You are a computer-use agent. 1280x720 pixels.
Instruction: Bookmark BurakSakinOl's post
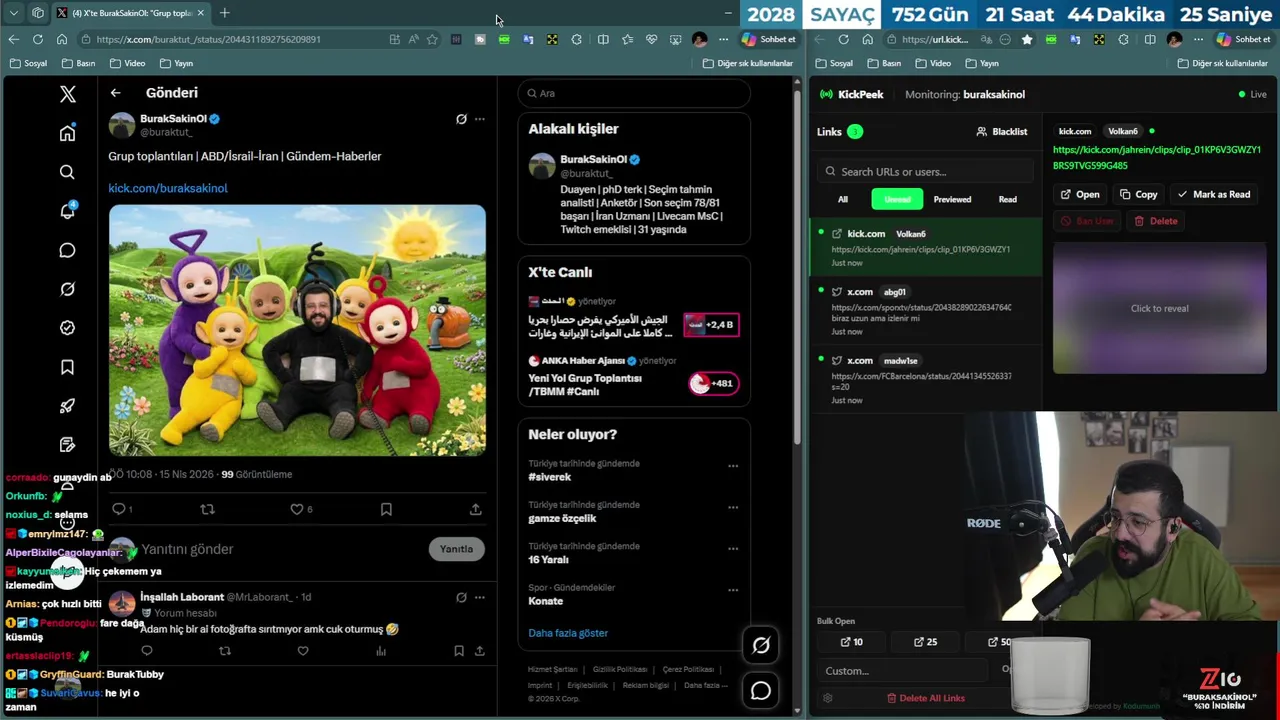tap(386, 509)
